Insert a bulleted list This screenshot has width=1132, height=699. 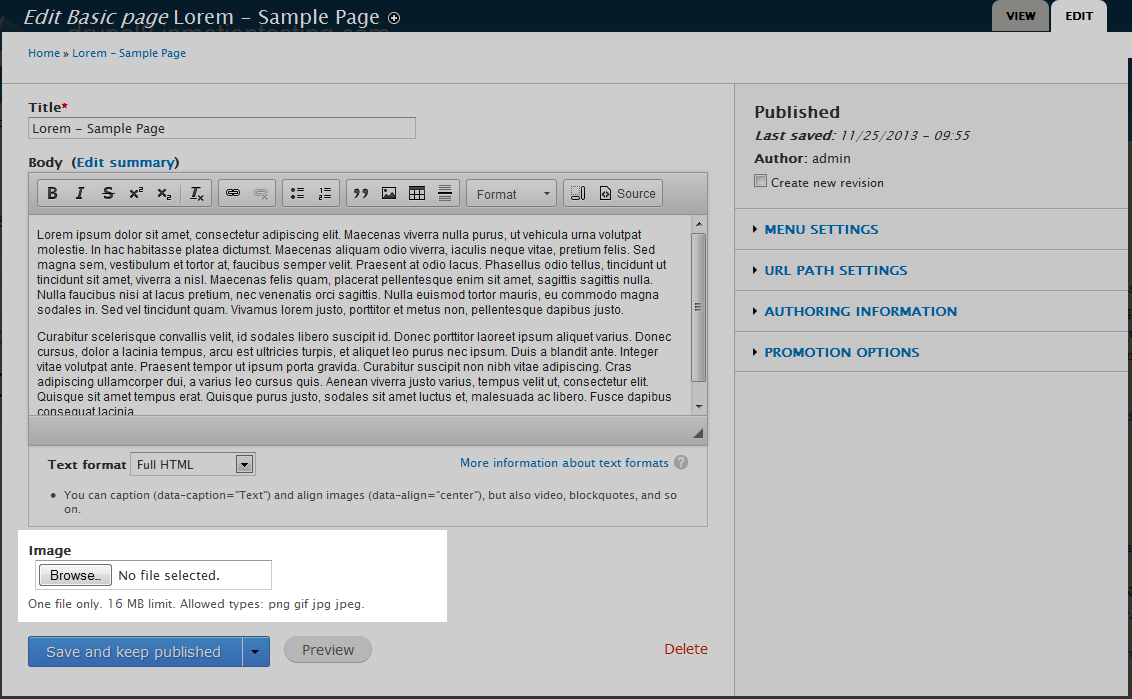pos(297,194)
